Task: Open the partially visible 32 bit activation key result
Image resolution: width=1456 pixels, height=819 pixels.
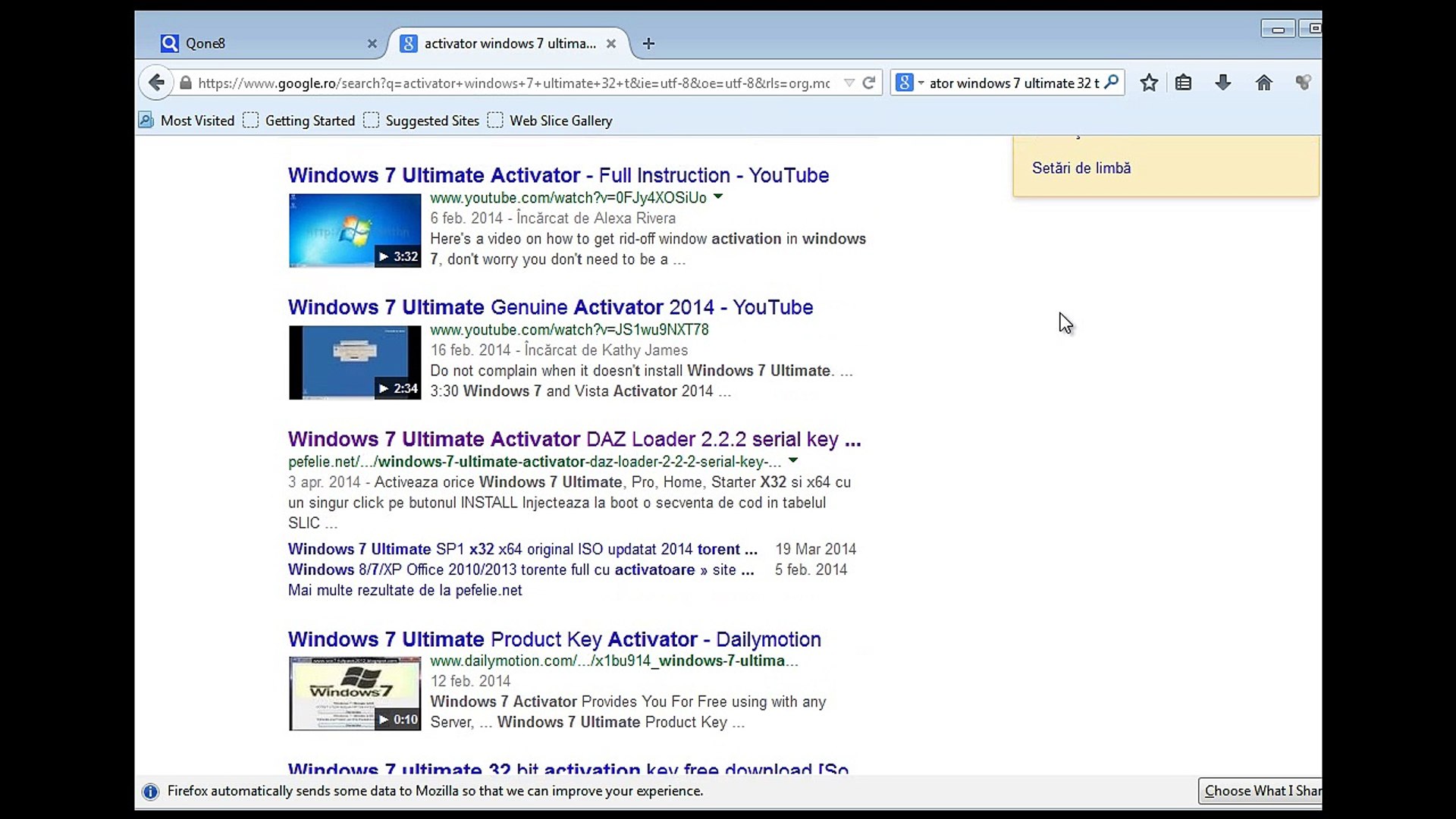Action: [x=568, y=769]
